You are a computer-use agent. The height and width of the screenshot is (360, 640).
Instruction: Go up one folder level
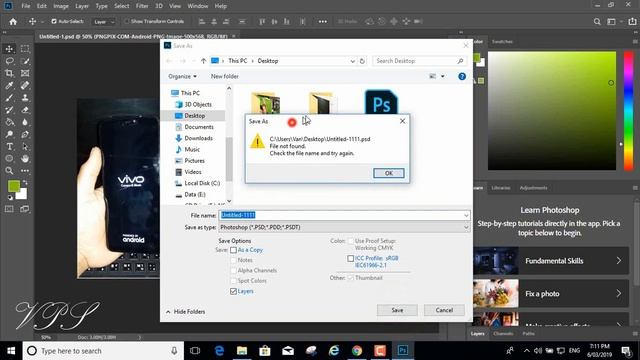(x=203, y=61)
